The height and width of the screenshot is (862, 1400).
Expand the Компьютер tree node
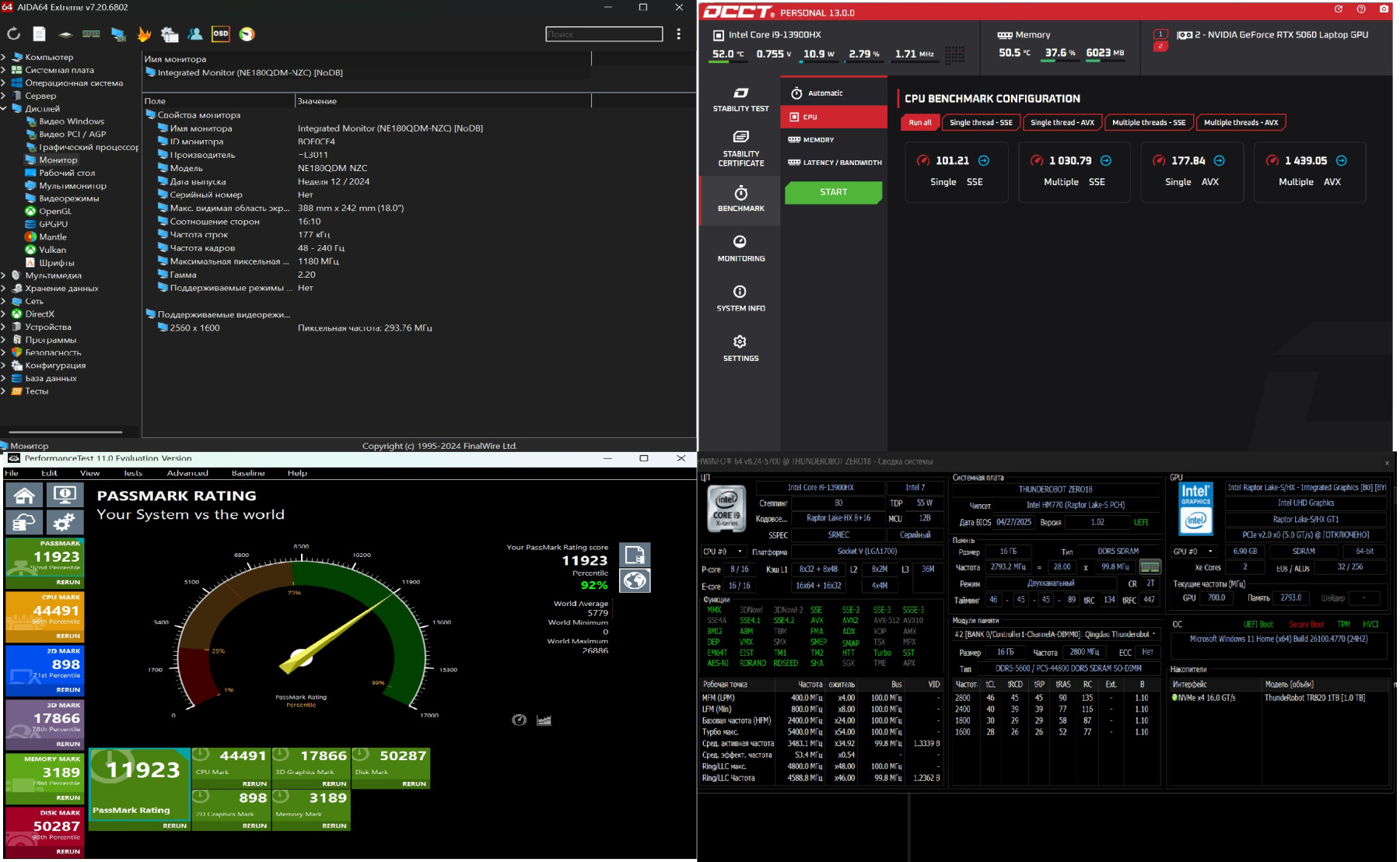pyautogui.click(x=4, y=57)
